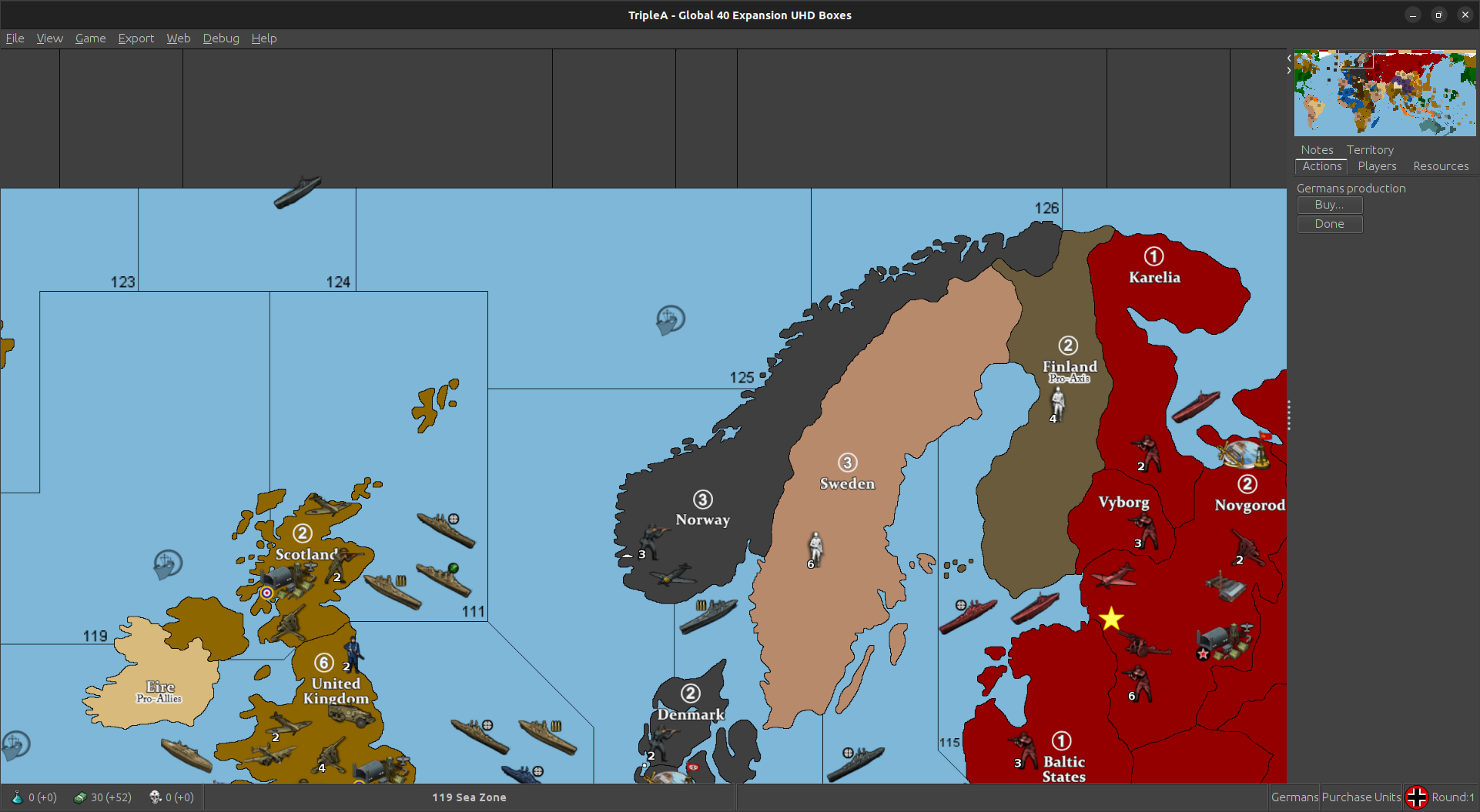Select the British ship with green marker
Screen dimensions: 1480x812
point(444,580)
